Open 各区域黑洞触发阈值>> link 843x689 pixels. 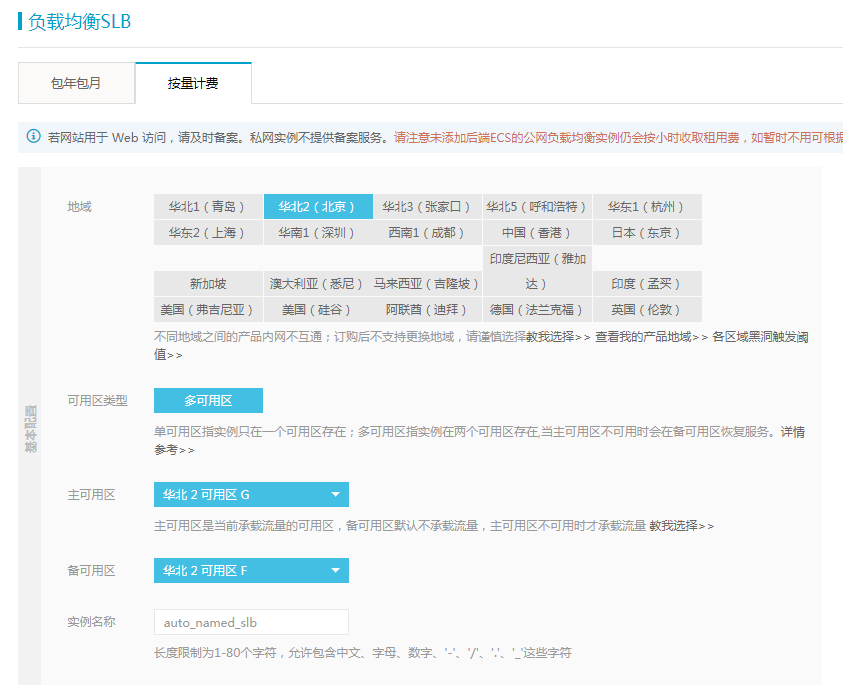coord(760,337)
